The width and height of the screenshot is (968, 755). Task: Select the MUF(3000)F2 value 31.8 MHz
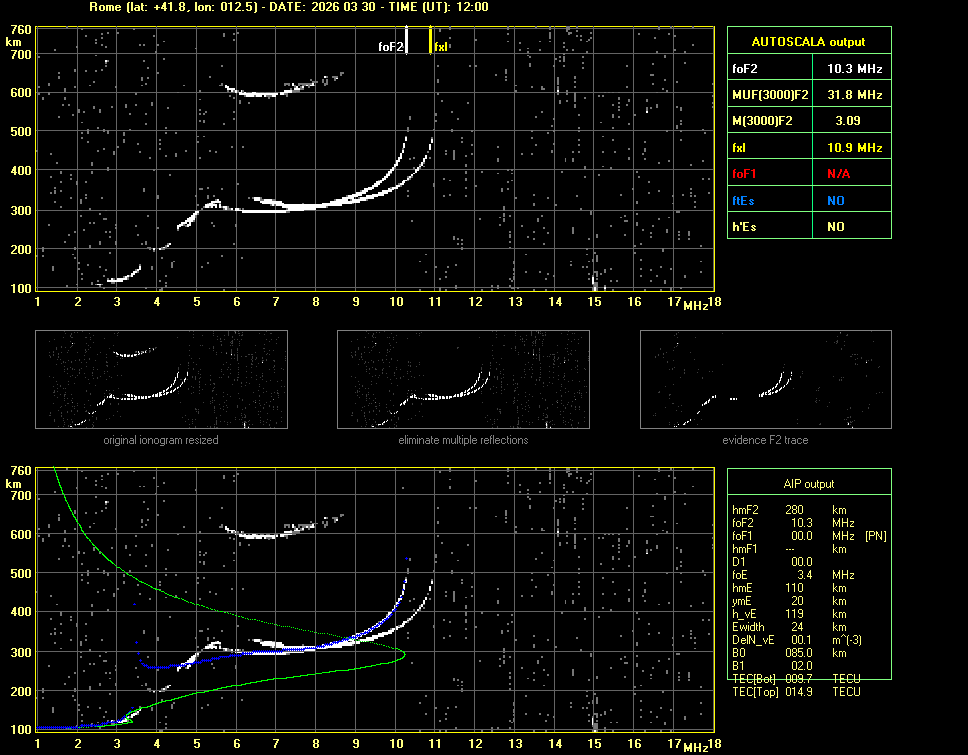854,95
